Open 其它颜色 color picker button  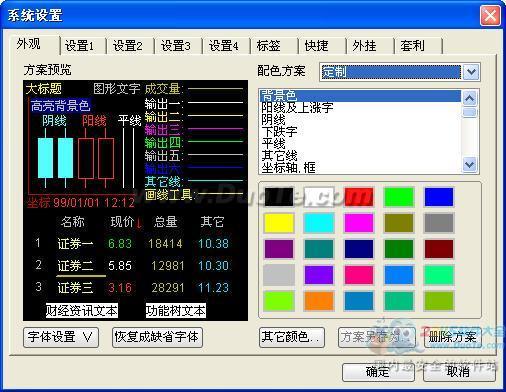tap(292, 337)
